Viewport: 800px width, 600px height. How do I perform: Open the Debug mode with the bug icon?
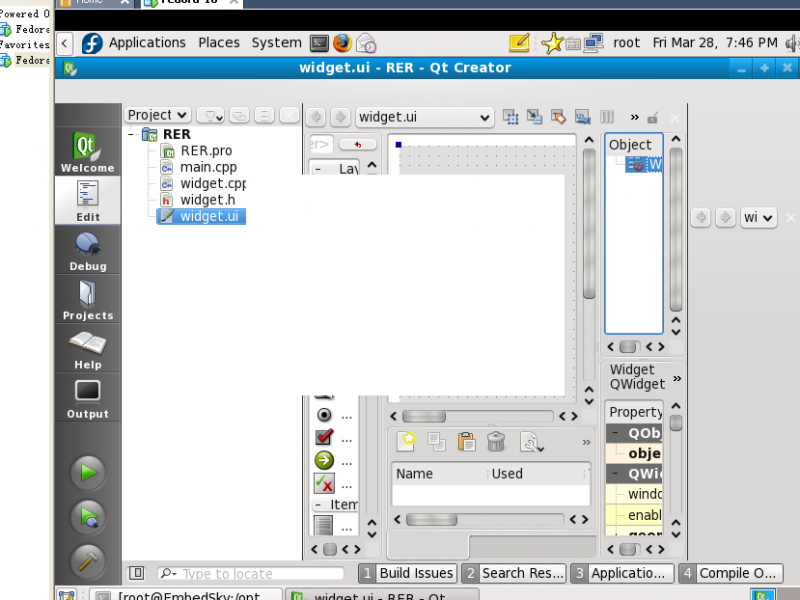[88, 250]
